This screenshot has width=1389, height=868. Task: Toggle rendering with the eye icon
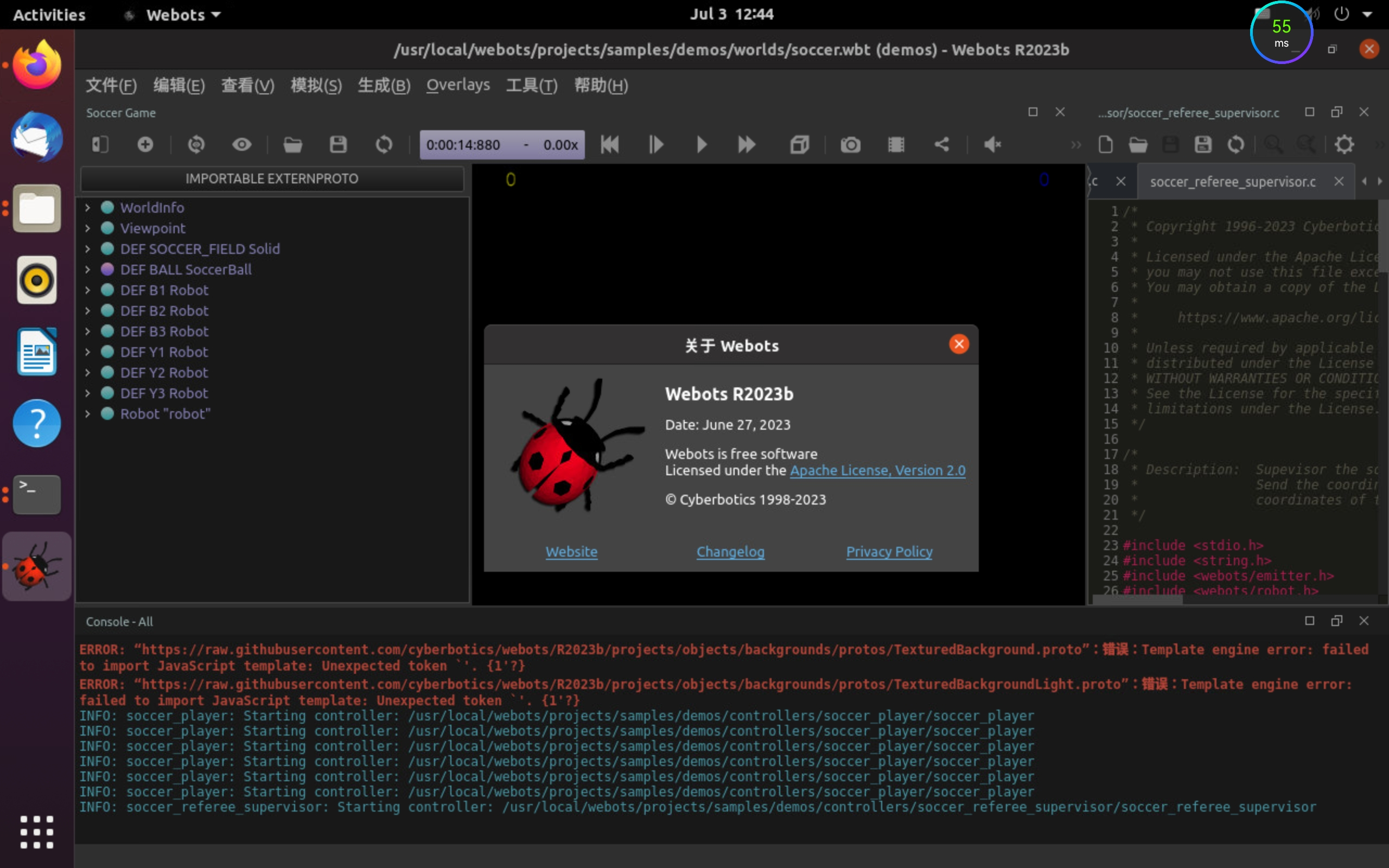[x=242, y=145]
